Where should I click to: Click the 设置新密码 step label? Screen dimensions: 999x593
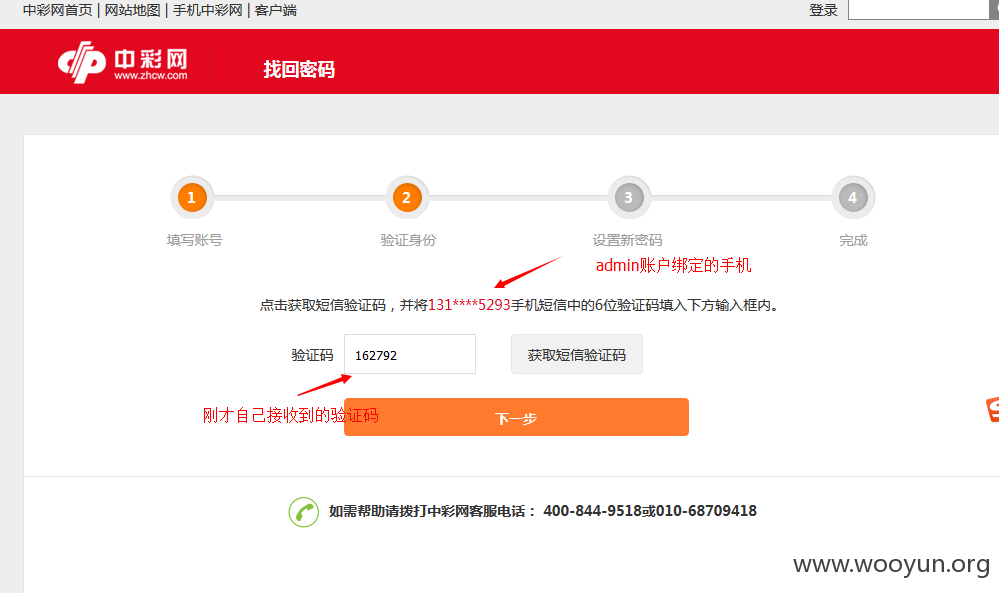pyautogui.click(x=628, y=240)
